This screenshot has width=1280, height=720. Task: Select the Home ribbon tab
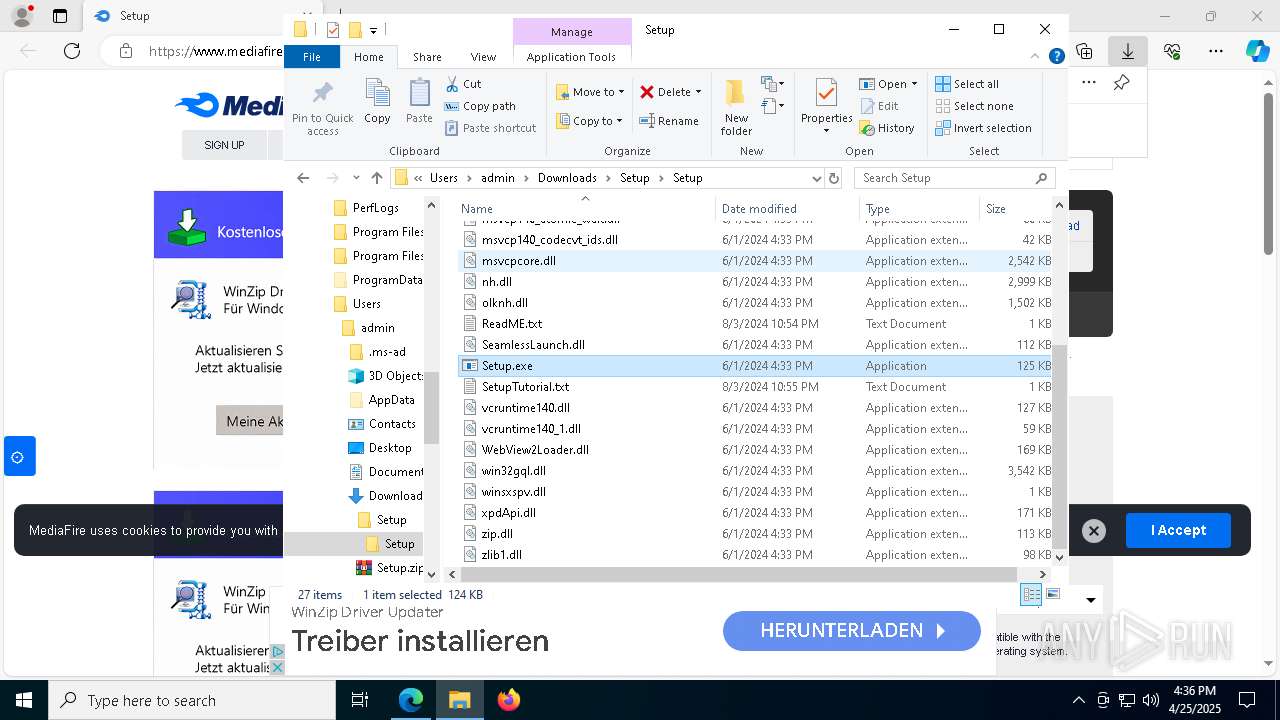(368, 57)
